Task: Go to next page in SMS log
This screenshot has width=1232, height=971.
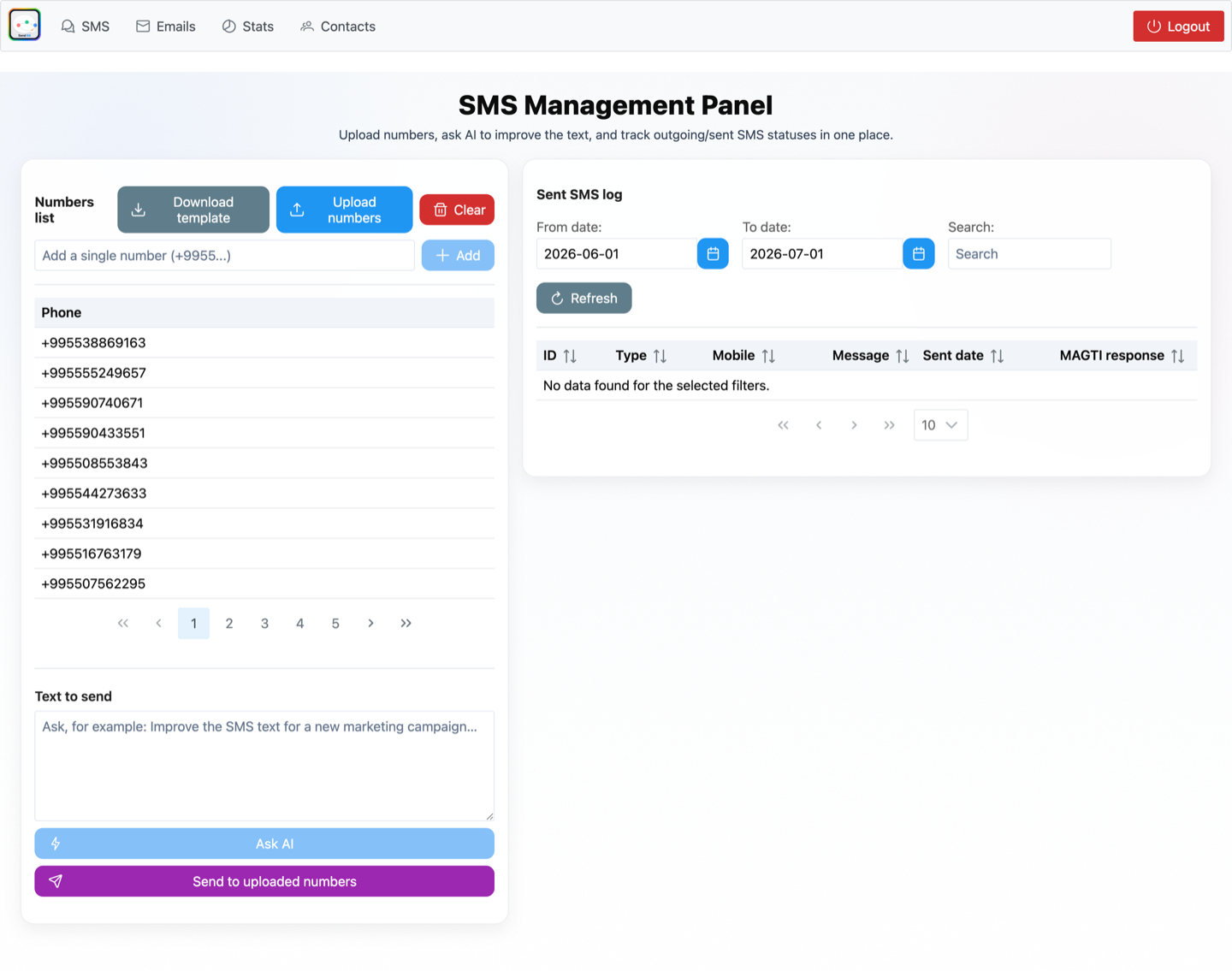Action: click(854, 425)
